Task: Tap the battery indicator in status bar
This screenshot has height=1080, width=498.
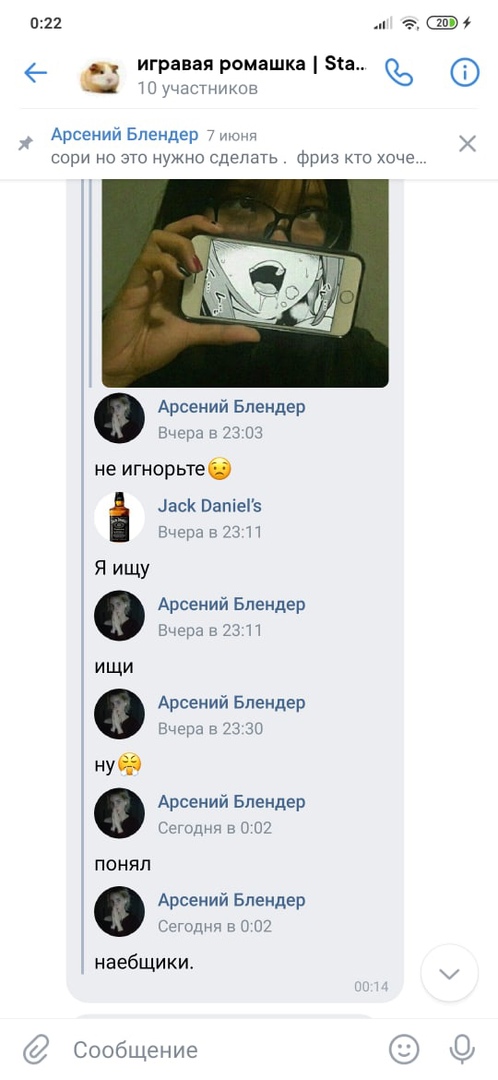Action: tap(442, 23)
